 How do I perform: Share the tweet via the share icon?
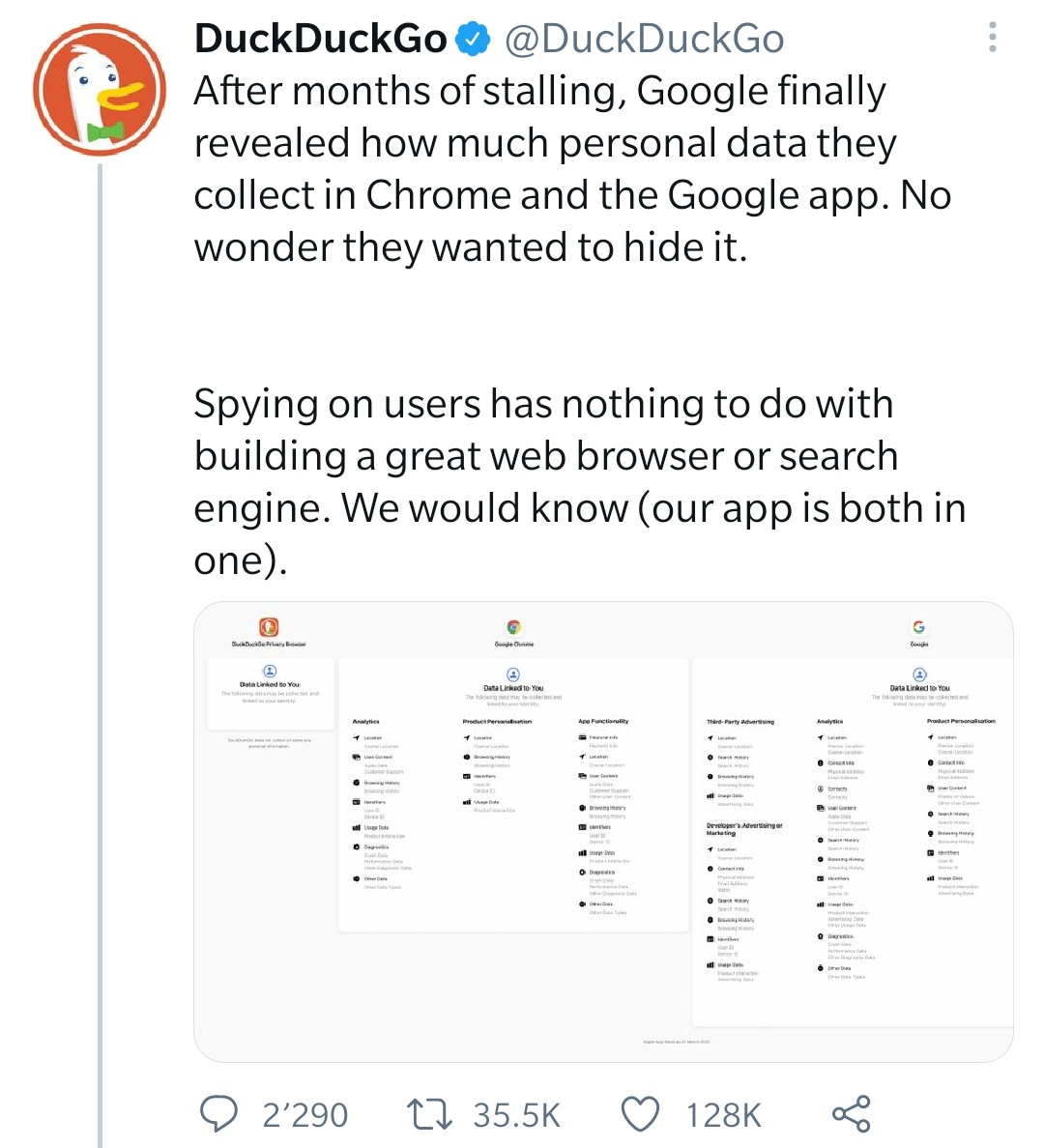point(851,1114)
